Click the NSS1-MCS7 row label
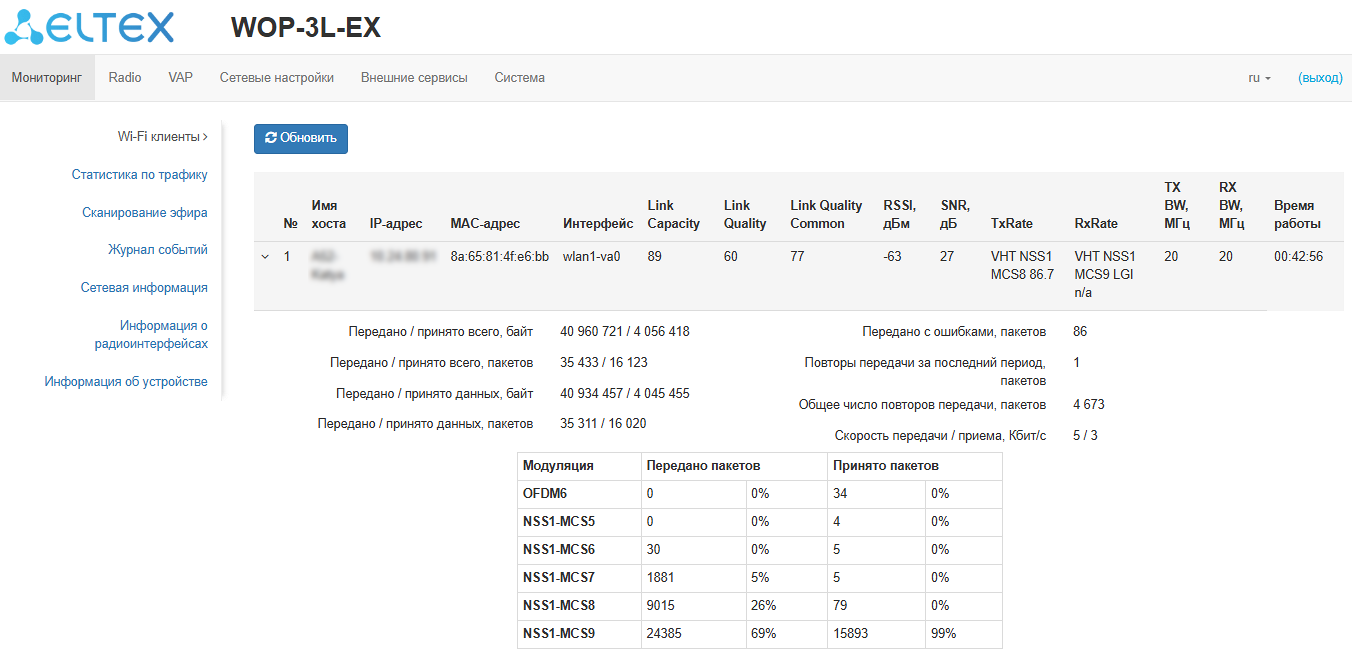 [559, 578]
